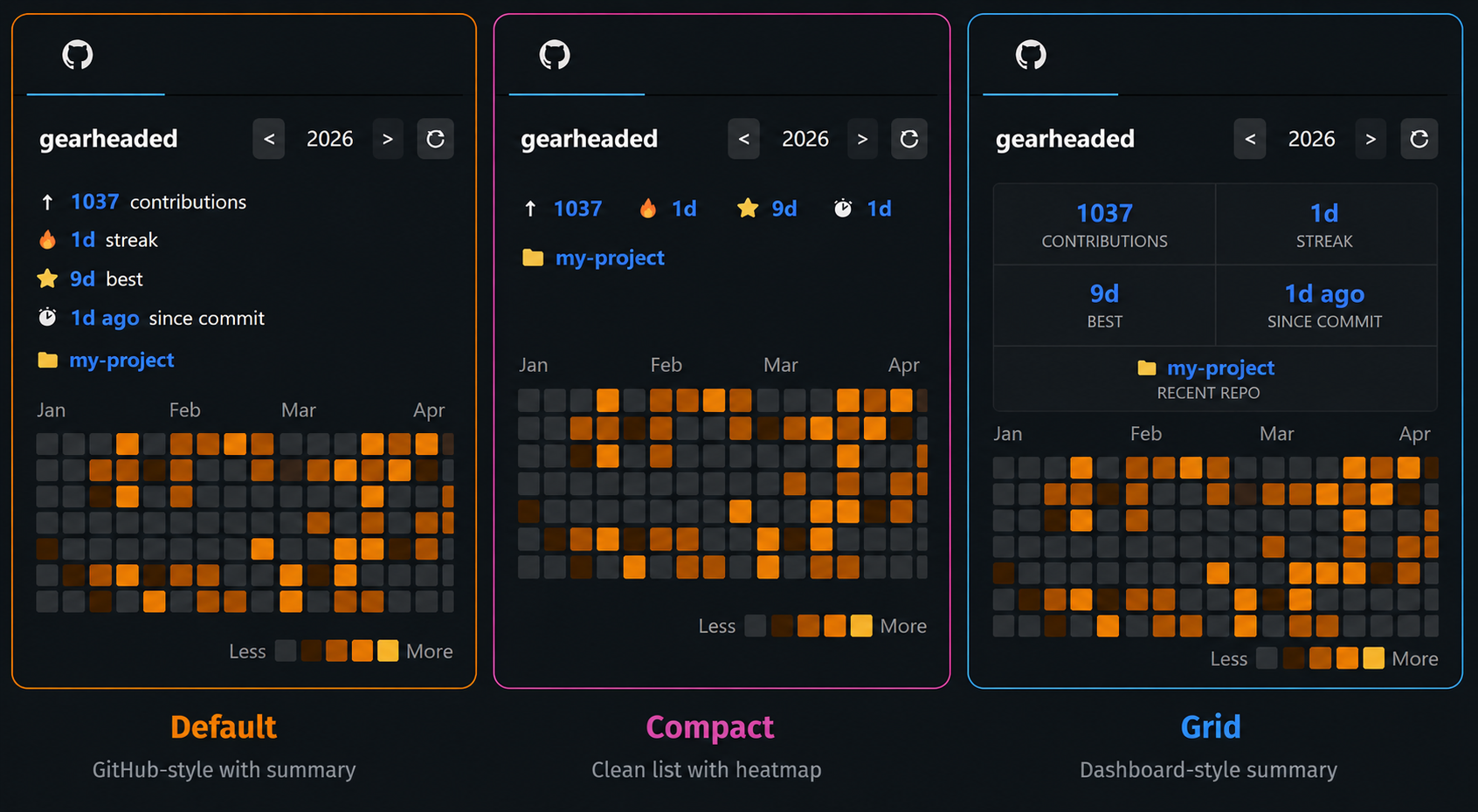Click the 1037 contributions cell in Grid panel
The height and width of the screenshot is (812, 1478).
pyautogui.click(x=1104, y=224)
